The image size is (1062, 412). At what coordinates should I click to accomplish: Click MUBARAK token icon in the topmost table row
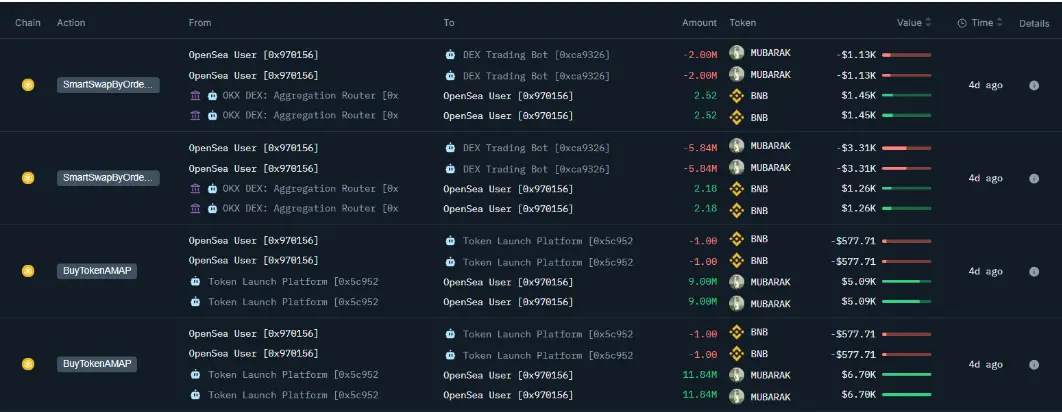[737, 53]
